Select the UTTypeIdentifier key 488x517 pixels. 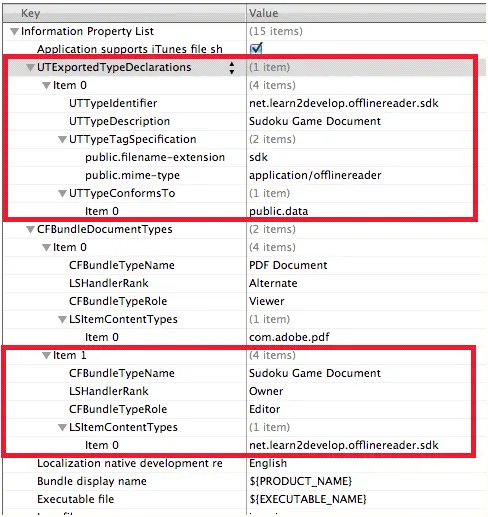(113, 103)
